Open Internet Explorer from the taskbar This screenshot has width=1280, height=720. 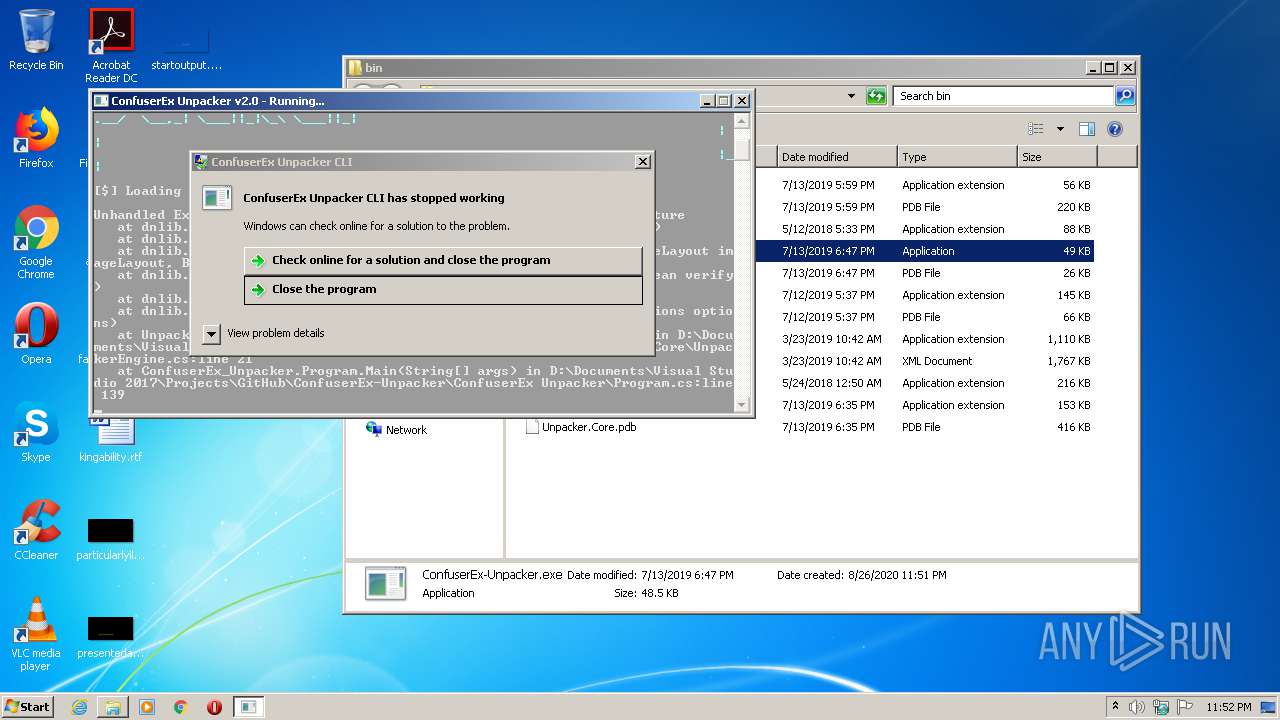(x=79, y=707)
